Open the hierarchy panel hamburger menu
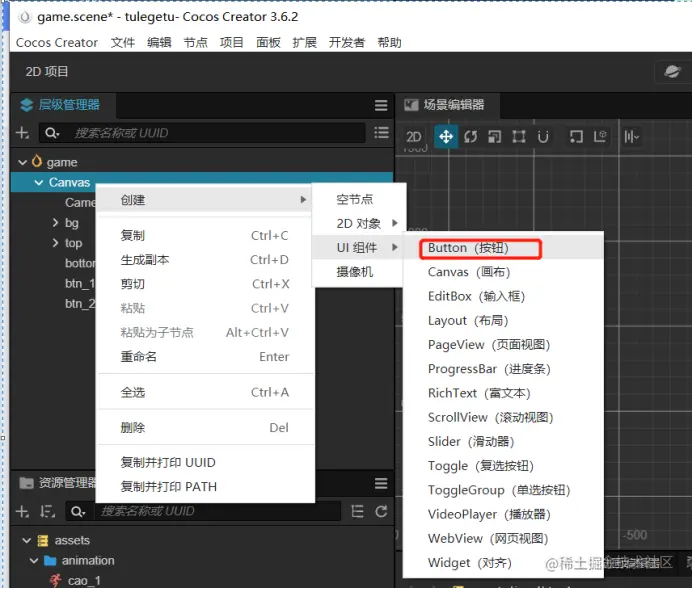Image resolution: width=692 pixels, height=589 pixels. [x=381, y=105]
